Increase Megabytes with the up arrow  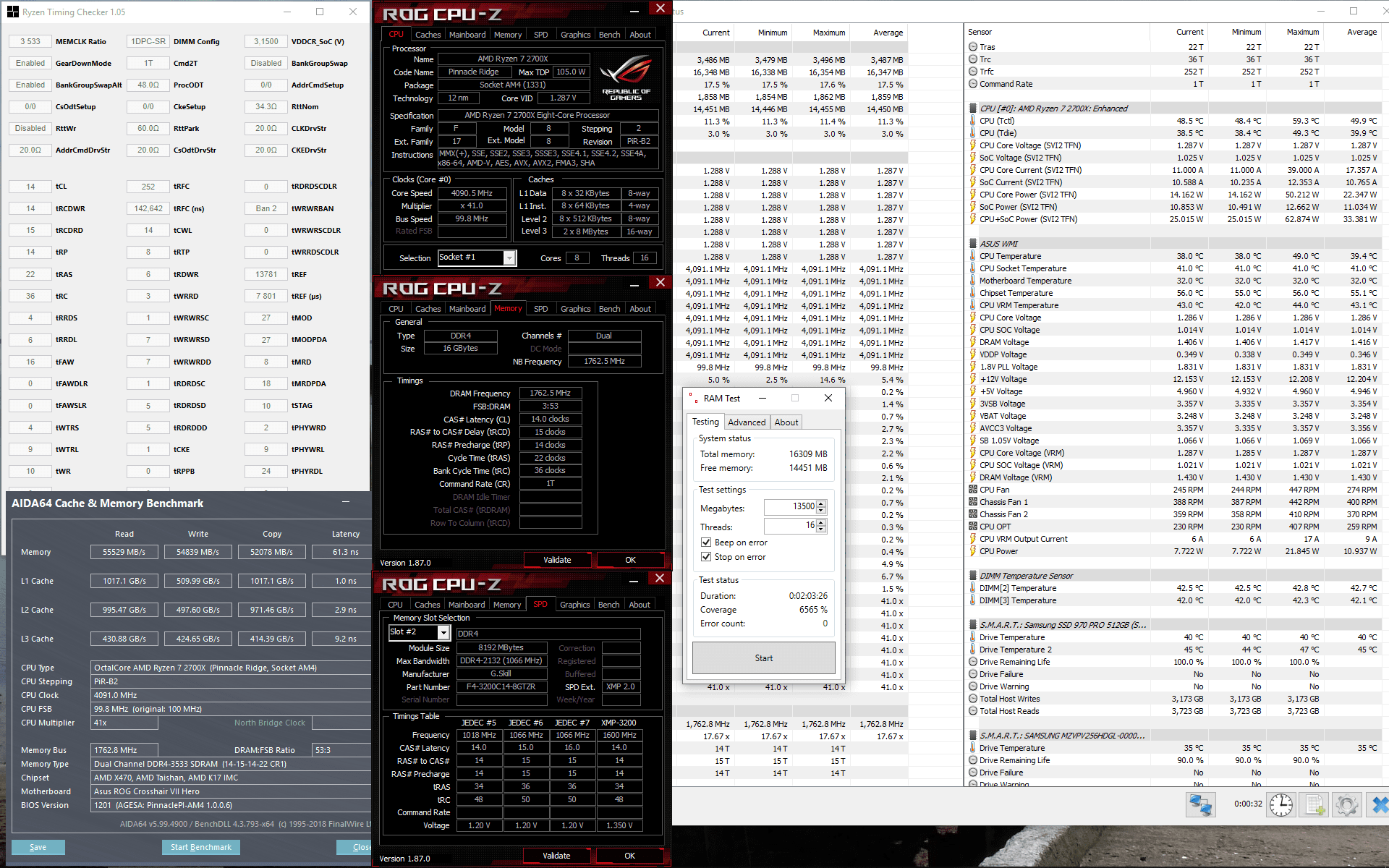[x=821, y=503]
